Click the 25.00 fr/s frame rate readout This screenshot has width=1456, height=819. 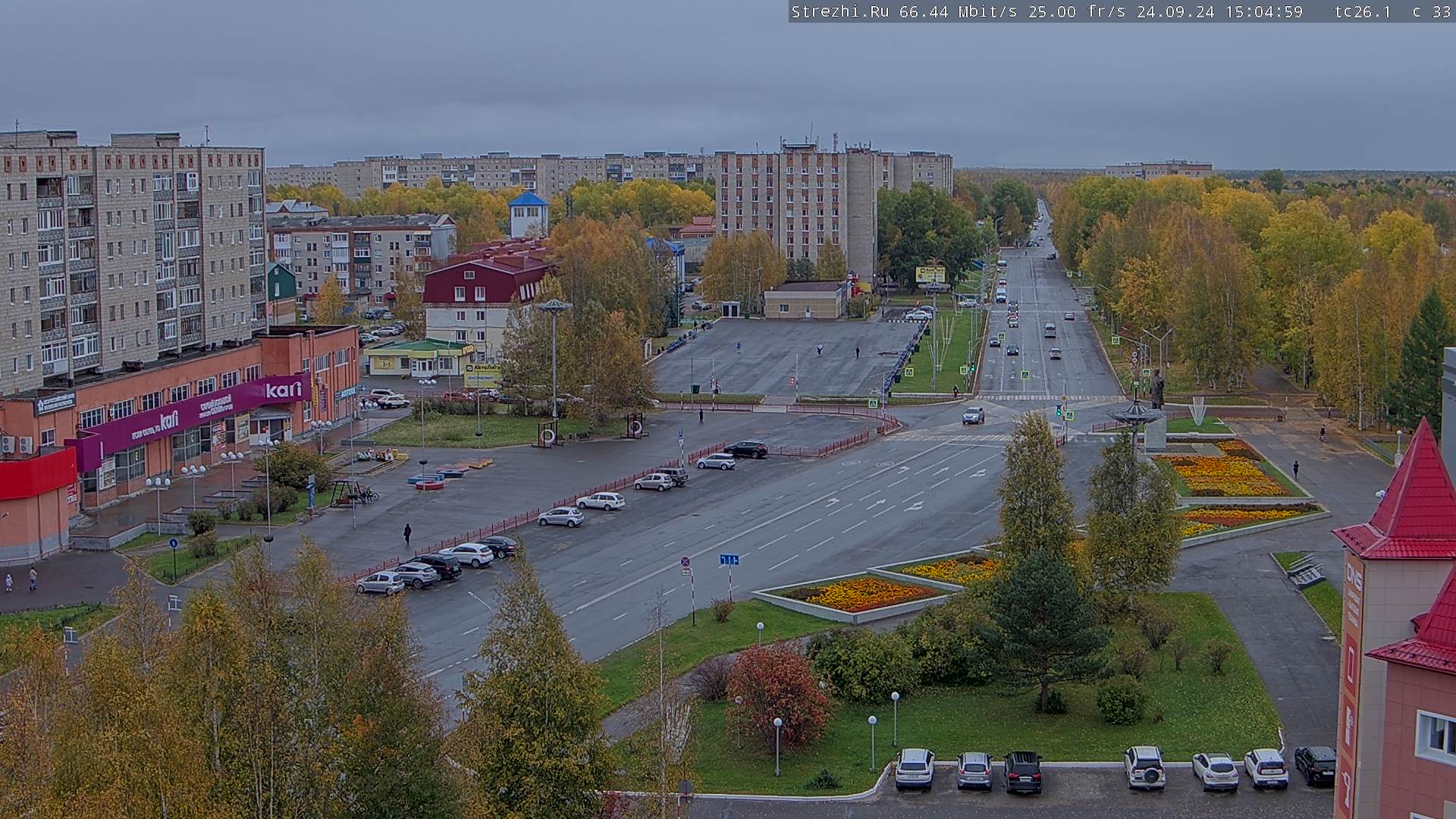[1078, 12]
